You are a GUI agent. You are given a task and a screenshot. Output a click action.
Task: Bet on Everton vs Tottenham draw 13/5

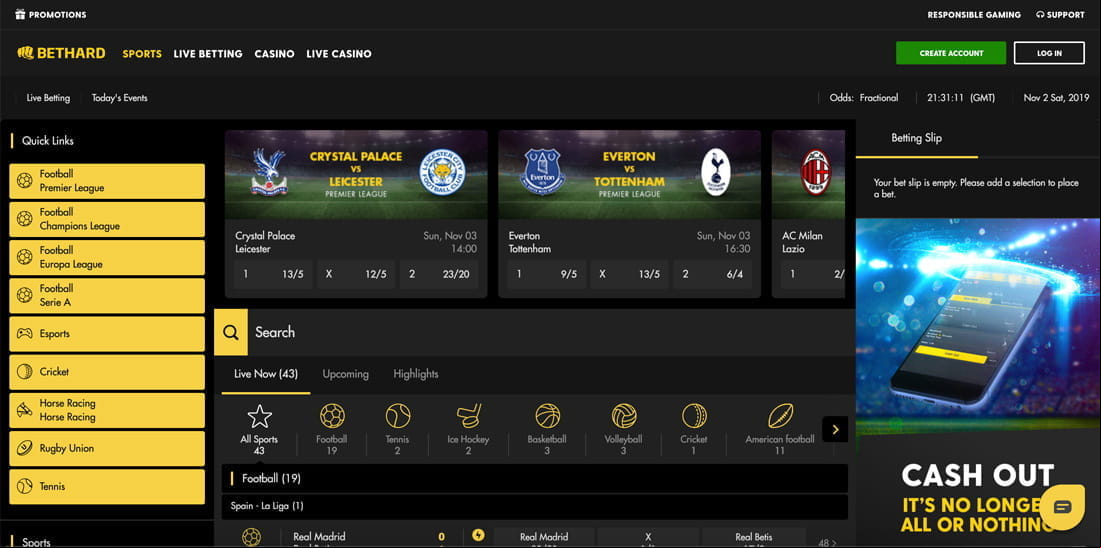tap(630, 275)
